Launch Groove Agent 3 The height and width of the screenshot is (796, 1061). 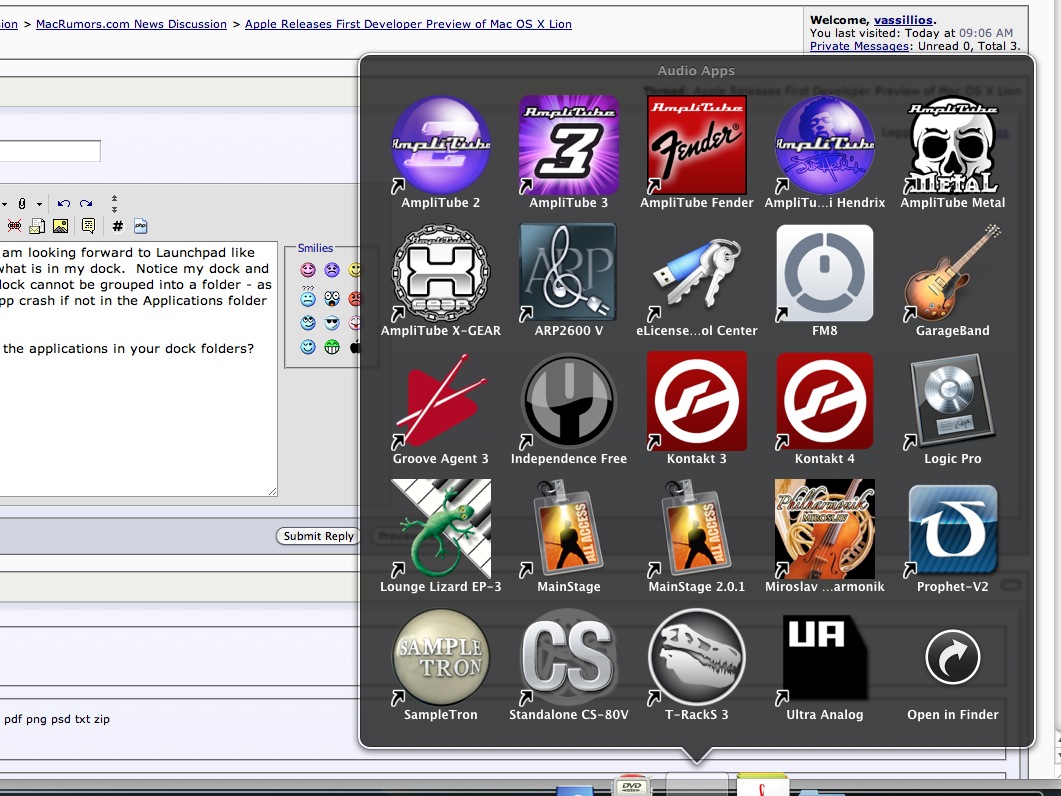tap(441, 401)
